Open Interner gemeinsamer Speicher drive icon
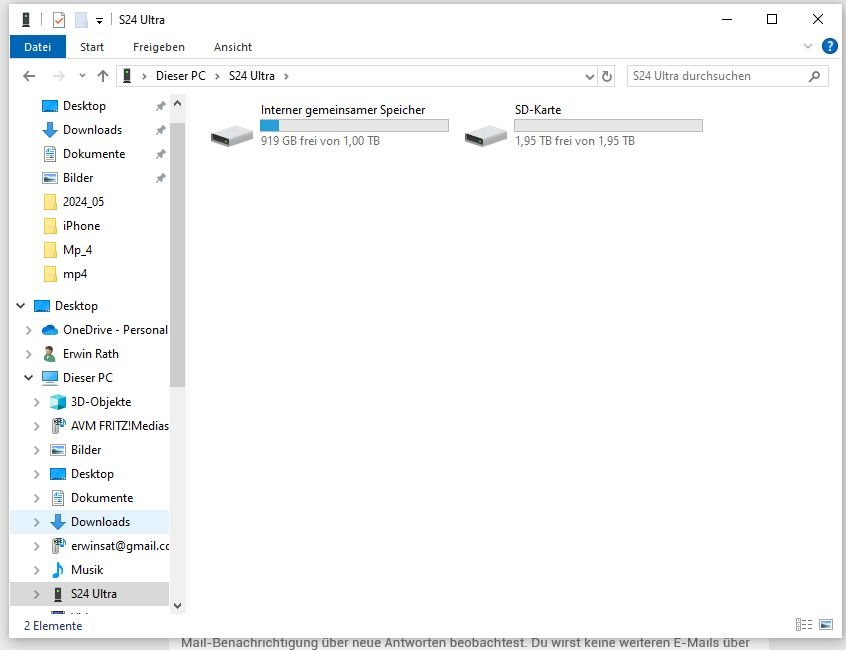The width and height of the screenshot is (846, 650). tap(231, 135)
